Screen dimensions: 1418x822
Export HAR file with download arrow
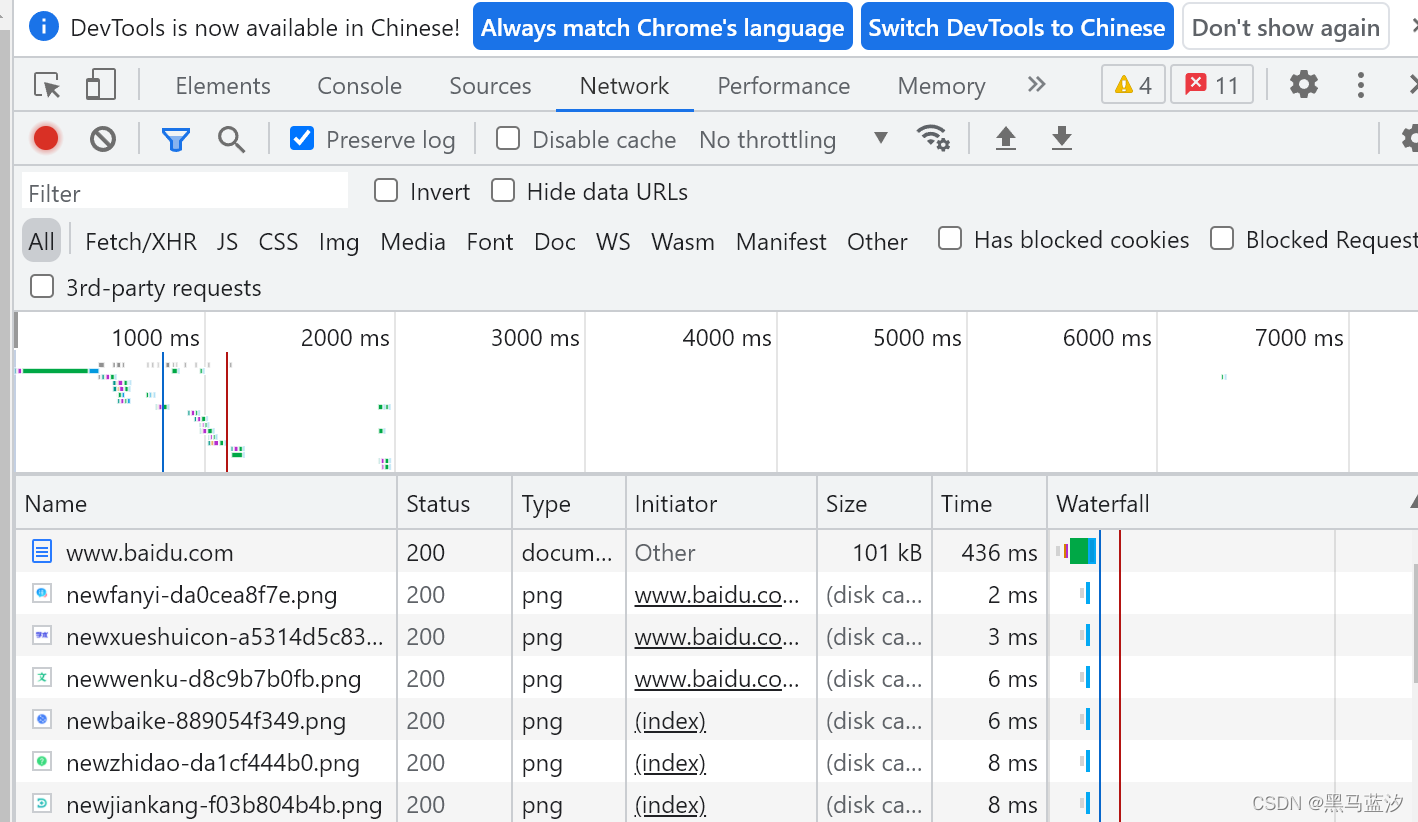(1062, 138)
